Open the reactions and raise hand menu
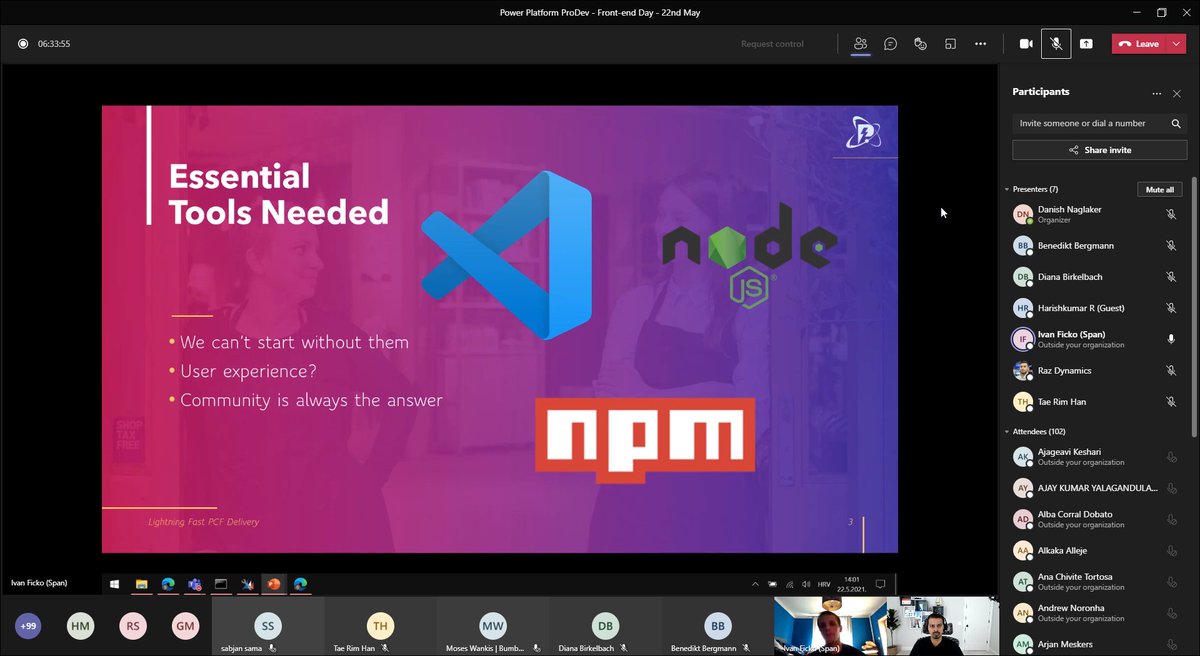Image resolution: width=1200 pixels, height=656 pixels. click(x=920, y=44)
